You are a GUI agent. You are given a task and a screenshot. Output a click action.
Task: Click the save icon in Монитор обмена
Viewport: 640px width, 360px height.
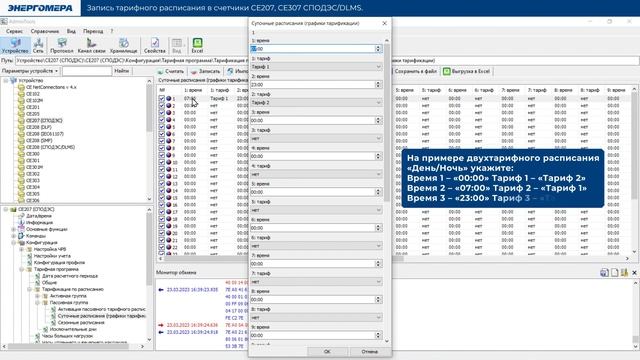(604, 273)
